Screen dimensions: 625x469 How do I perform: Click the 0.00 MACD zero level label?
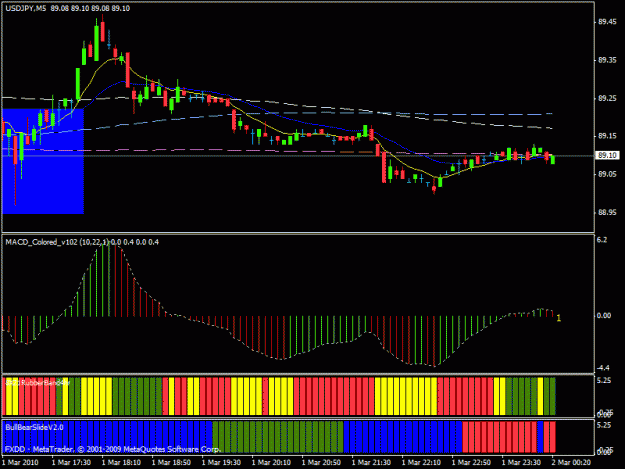pyautogui.click(x=603, y=316)
